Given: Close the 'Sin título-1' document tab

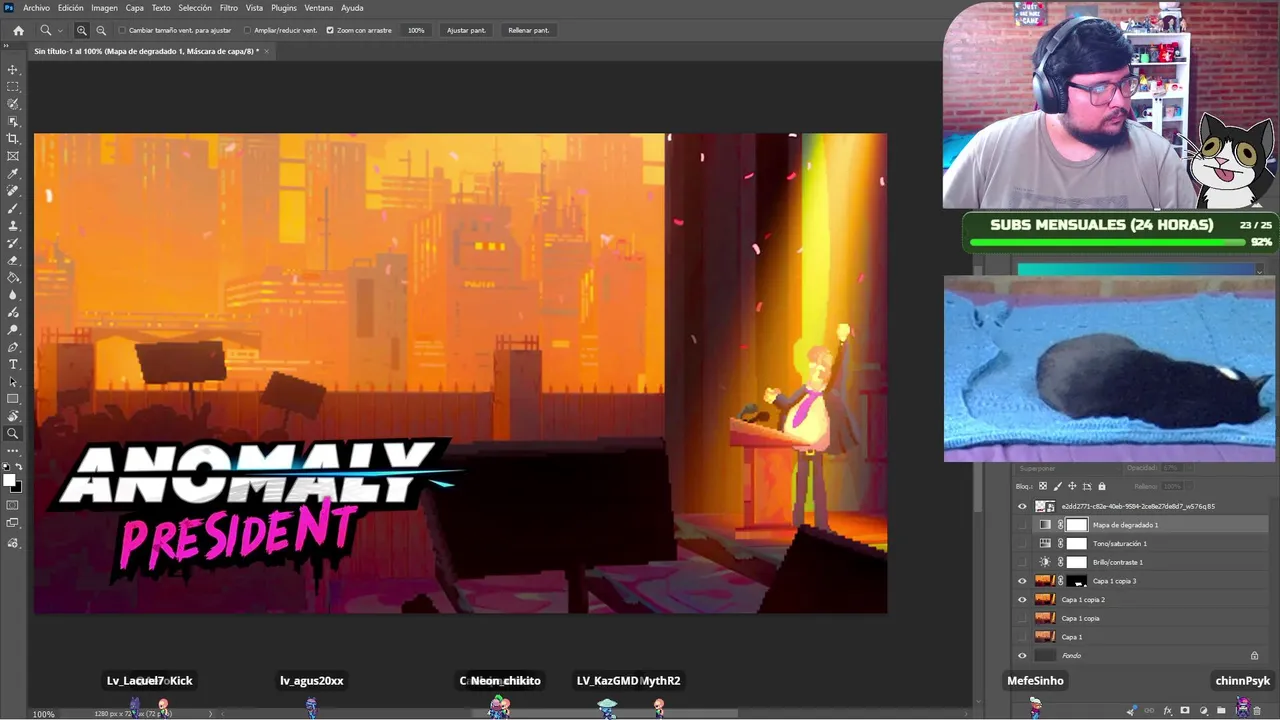Looking at the screenshot, I should [x=267, y=51].
